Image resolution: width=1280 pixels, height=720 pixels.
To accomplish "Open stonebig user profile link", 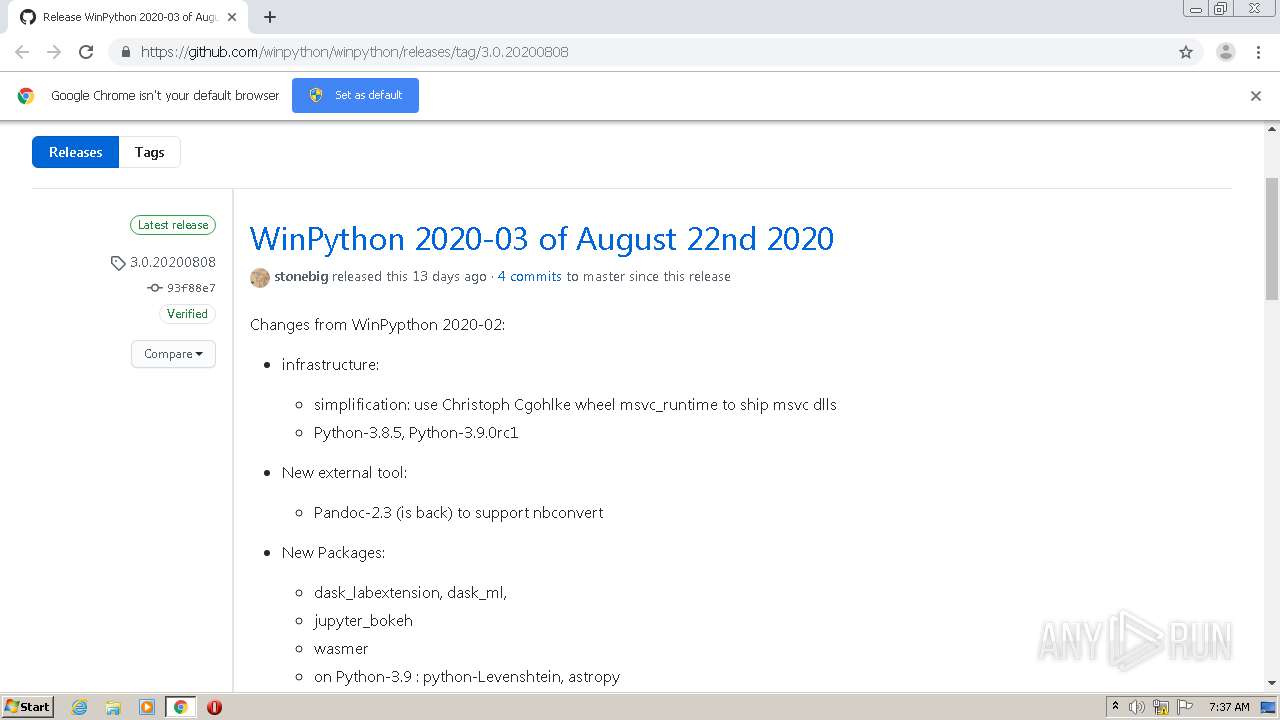I will tap(301, 276).
